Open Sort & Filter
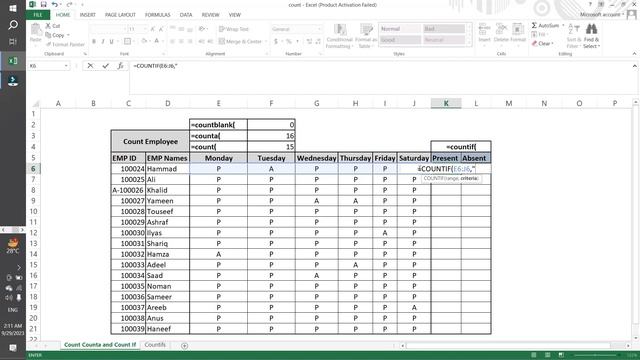 573,36
